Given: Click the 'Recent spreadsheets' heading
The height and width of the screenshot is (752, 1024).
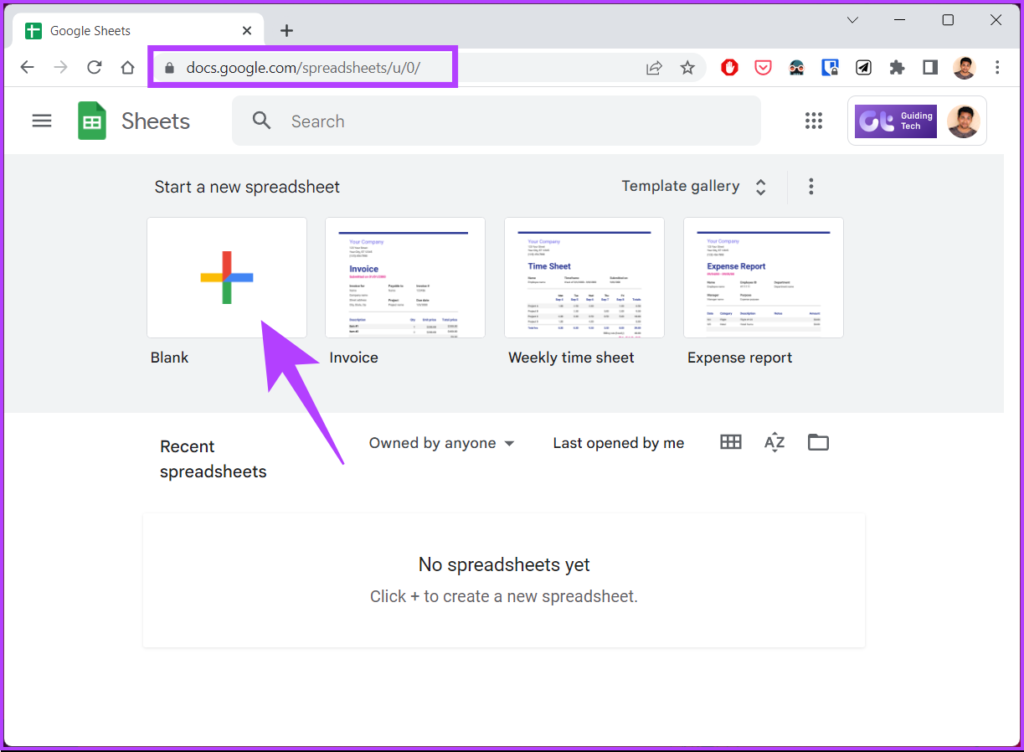Looking at the screenshot, I should (x=213, y=459).
